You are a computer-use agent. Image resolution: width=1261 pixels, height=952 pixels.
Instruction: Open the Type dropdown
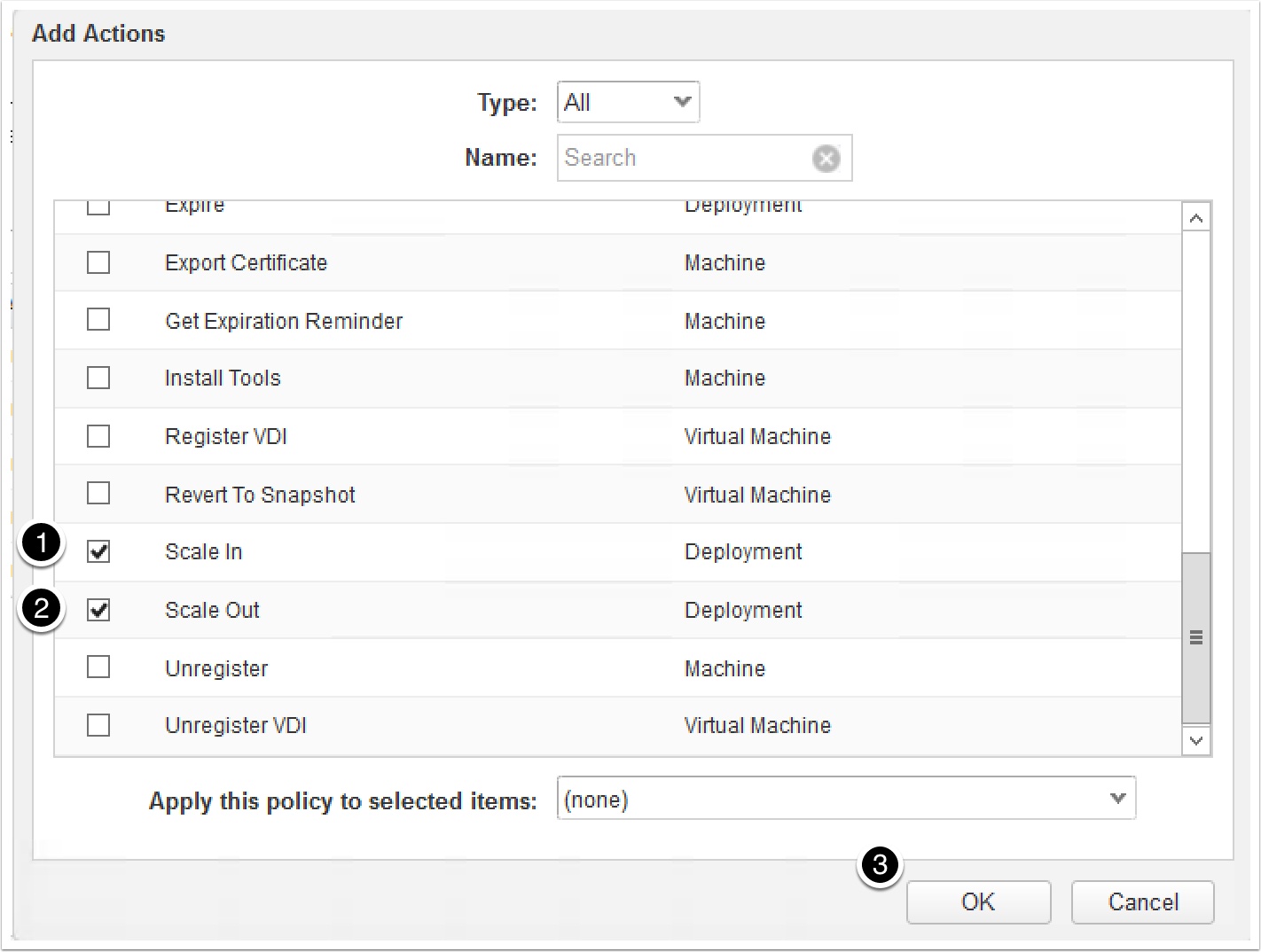pos(628,102)
